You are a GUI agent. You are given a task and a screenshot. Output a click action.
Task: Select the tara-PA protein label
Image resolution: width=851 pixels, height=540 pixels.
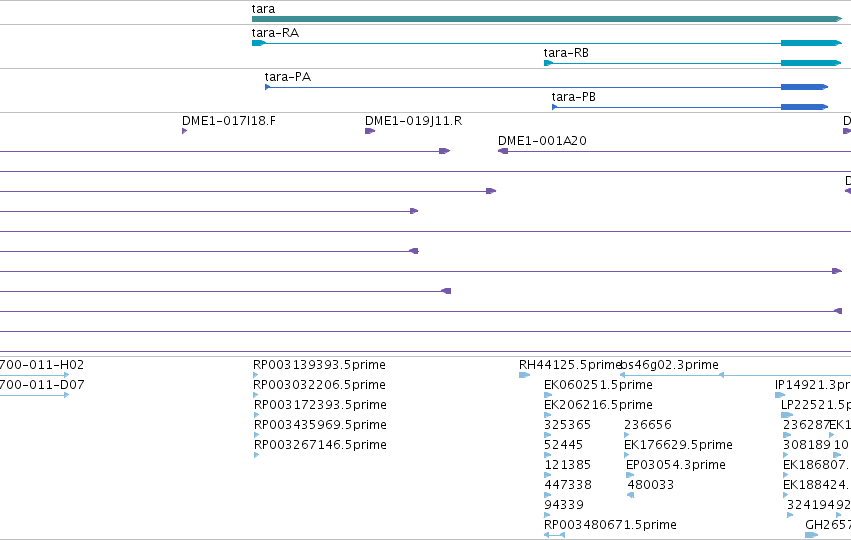coord(288,77)
